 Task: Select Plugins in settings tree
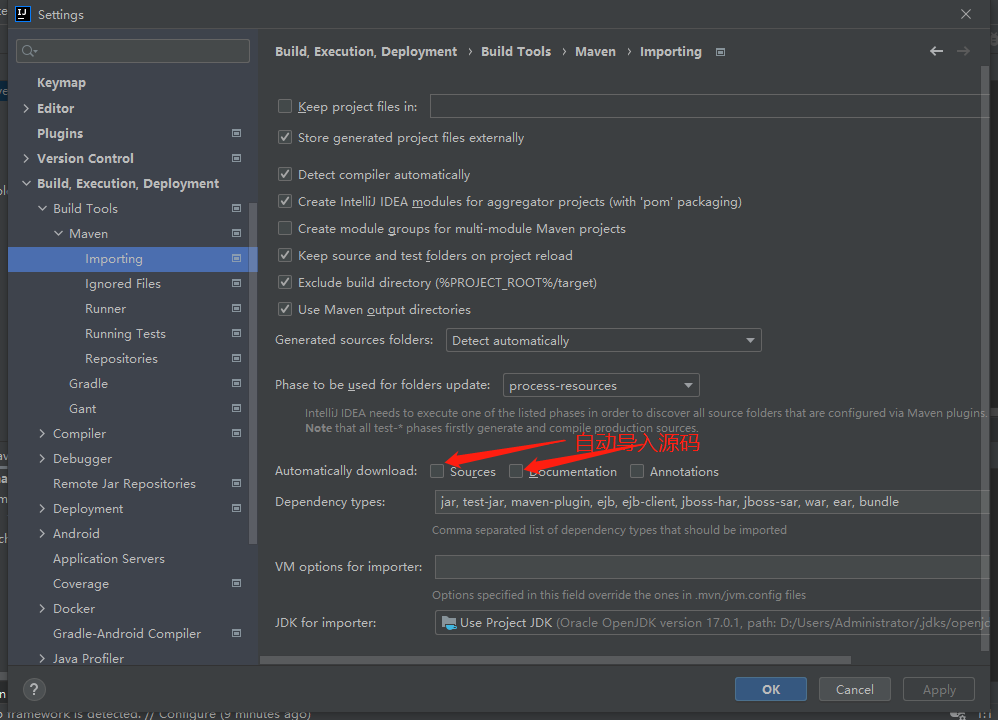[60, 133]
